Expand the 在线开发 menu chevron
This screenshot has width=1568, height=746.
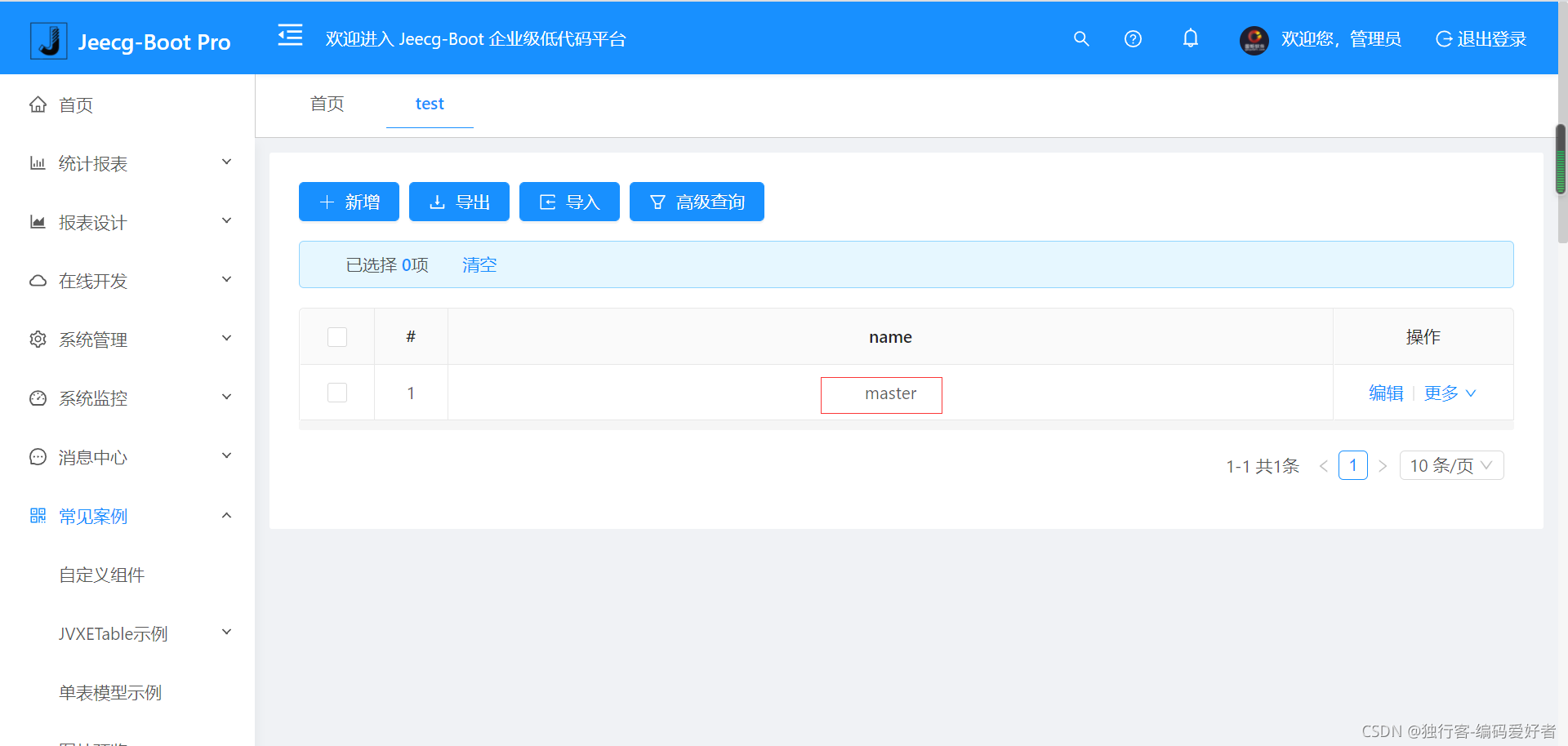coord(227,280)
